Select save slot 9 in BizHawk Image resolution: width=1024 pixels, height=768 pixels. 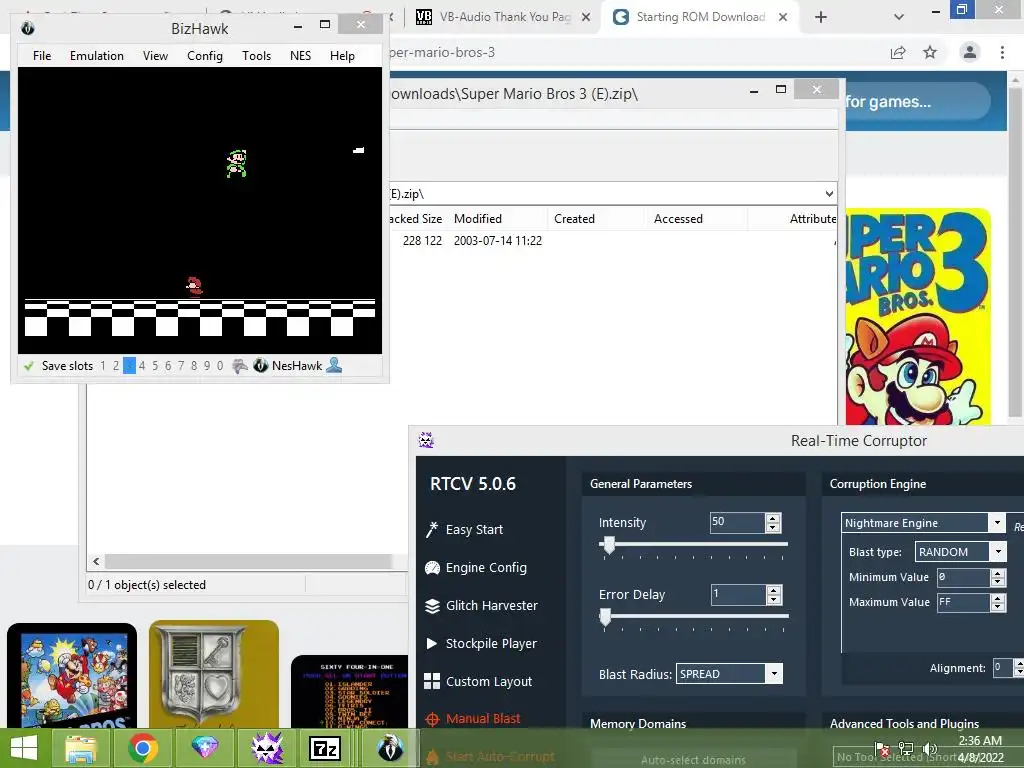point(207,366)
